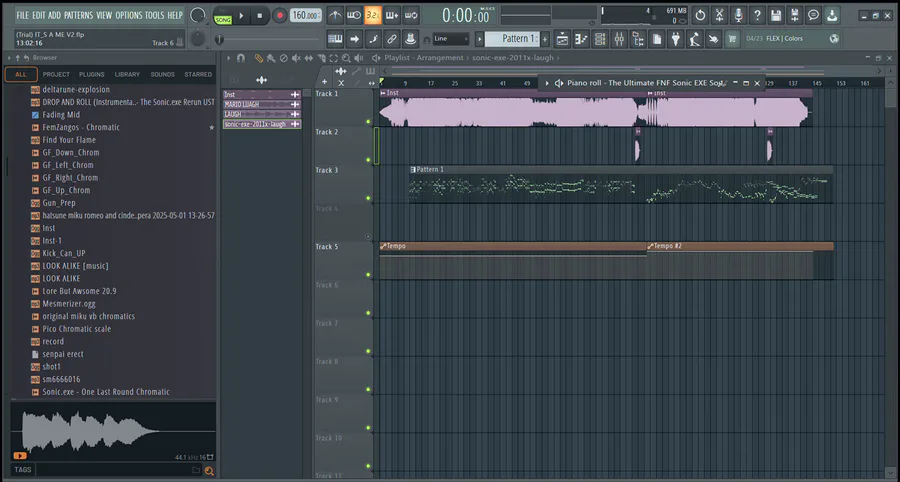Click the stop playback button
The image size is (900, 482).
point(260,15)
